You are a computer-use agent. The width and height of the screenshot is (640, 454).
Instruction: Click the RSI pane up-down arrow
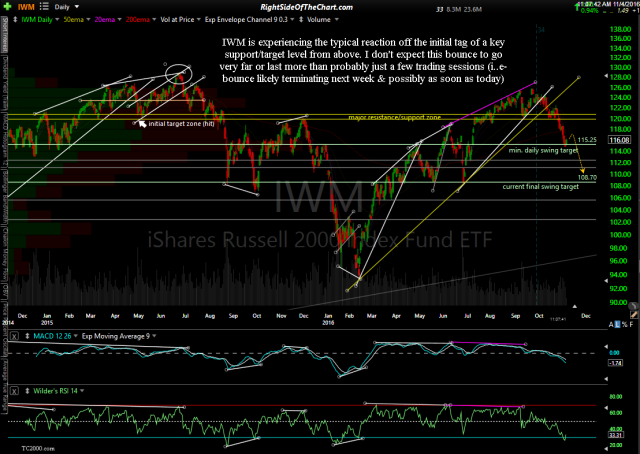[x=27, y=391]
